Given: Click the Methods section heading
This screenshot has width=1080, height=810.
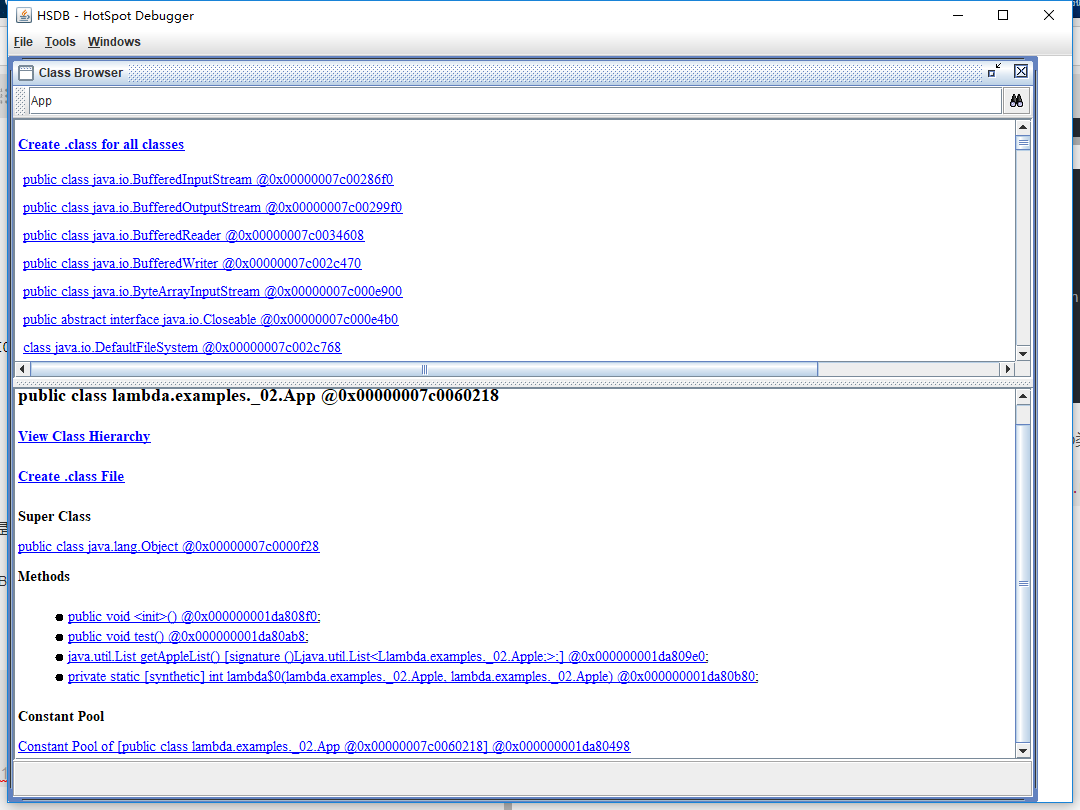Looking at the screenshot, I should [x=44, y=577].
